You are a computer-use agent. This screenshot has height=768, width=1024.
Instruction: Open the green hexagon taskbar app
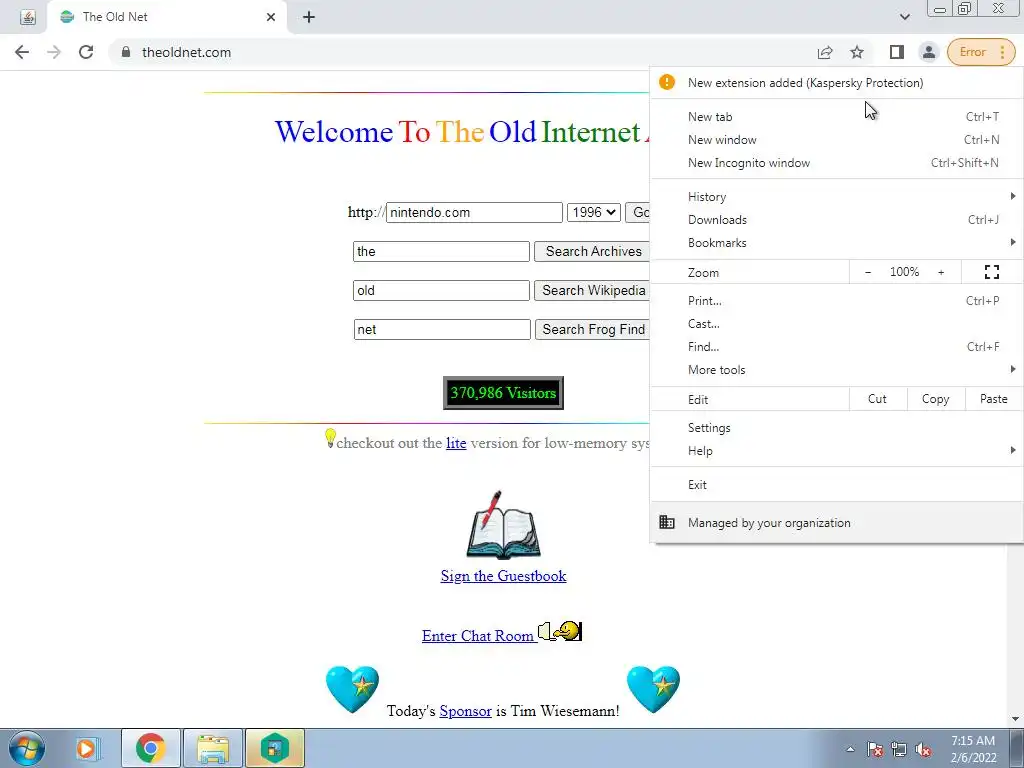point(275,748)
